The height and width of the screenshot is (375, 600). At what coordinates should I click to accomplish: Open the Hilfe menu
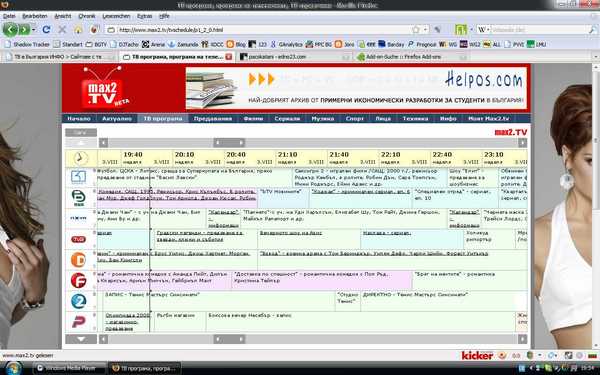tap(164, 16)
